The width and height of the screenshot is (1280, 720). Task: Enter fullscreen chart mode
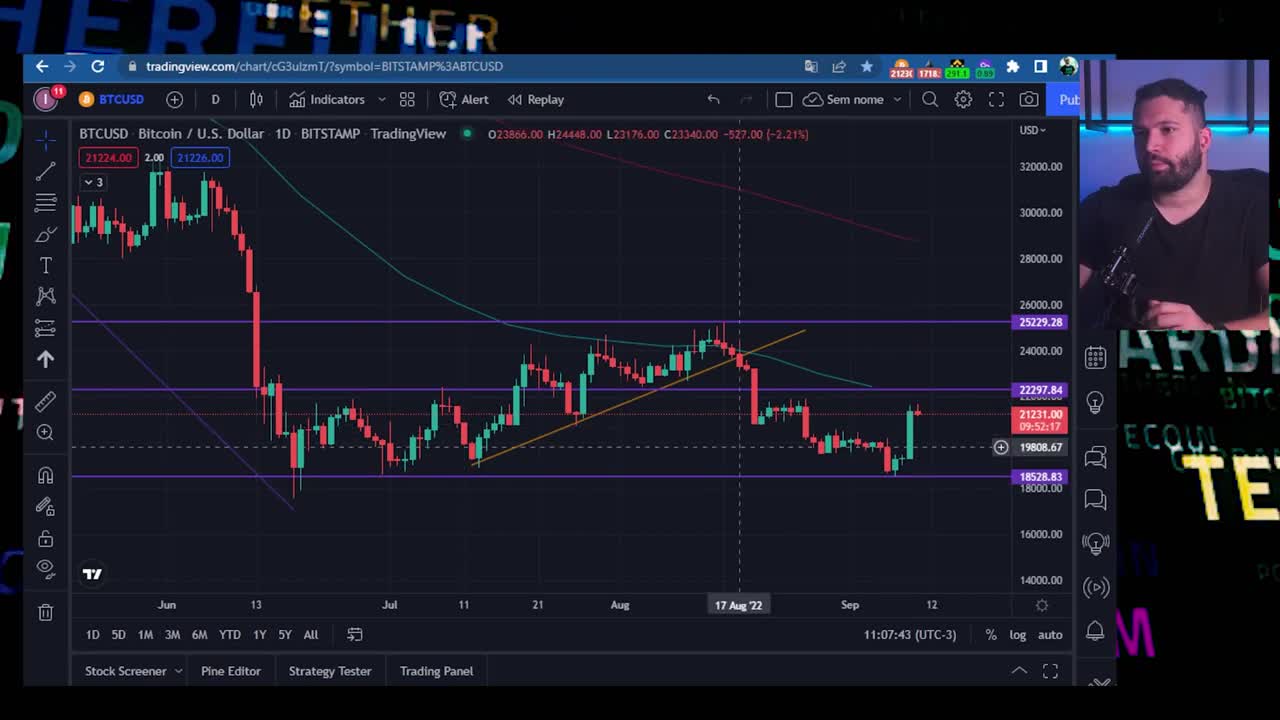(x=996, y=99)
